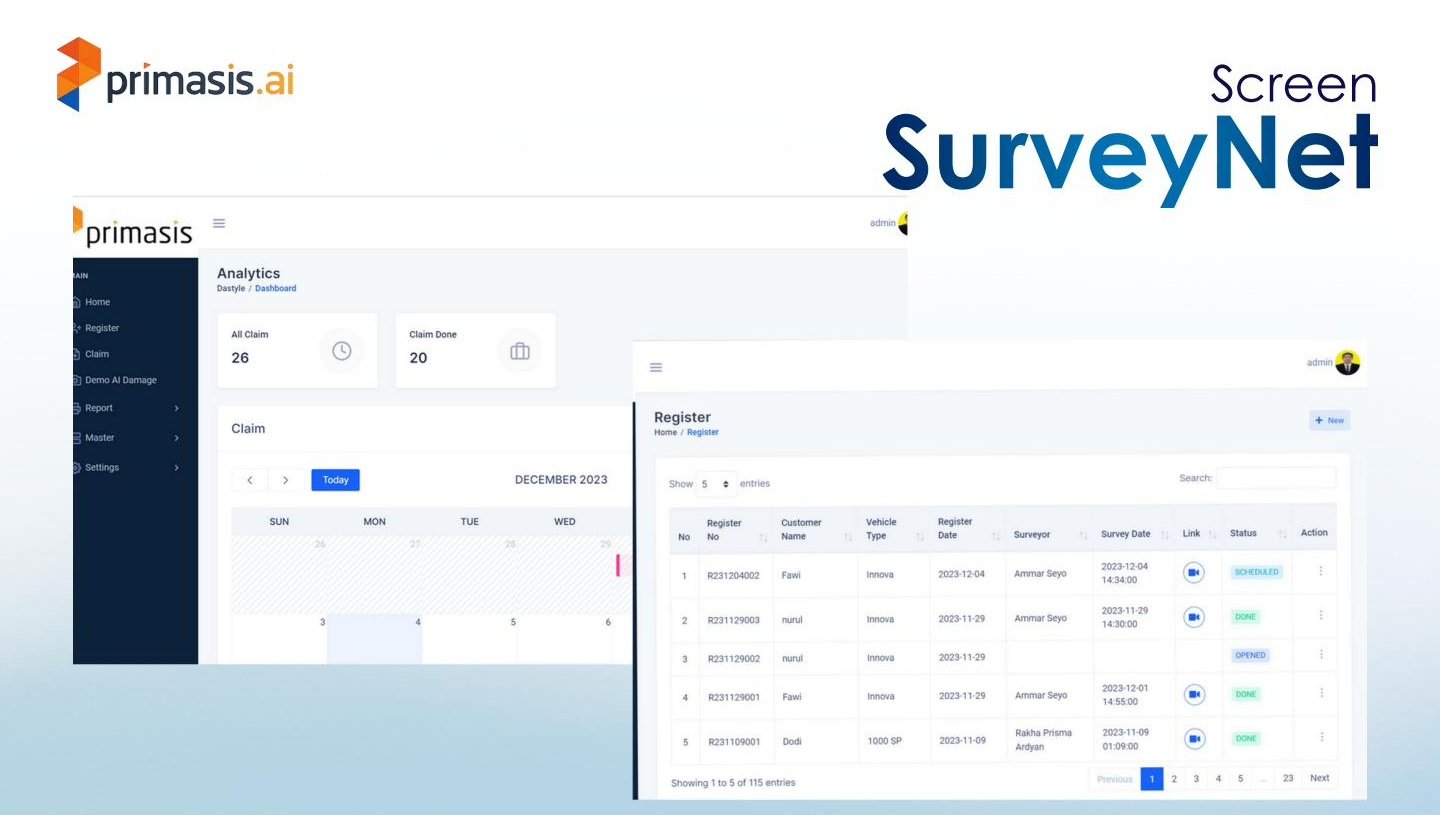Screen dimensions: 1440x815
Task: Select December 4 calendar cell
Action: pyautogui.click(x=374, y=638)
